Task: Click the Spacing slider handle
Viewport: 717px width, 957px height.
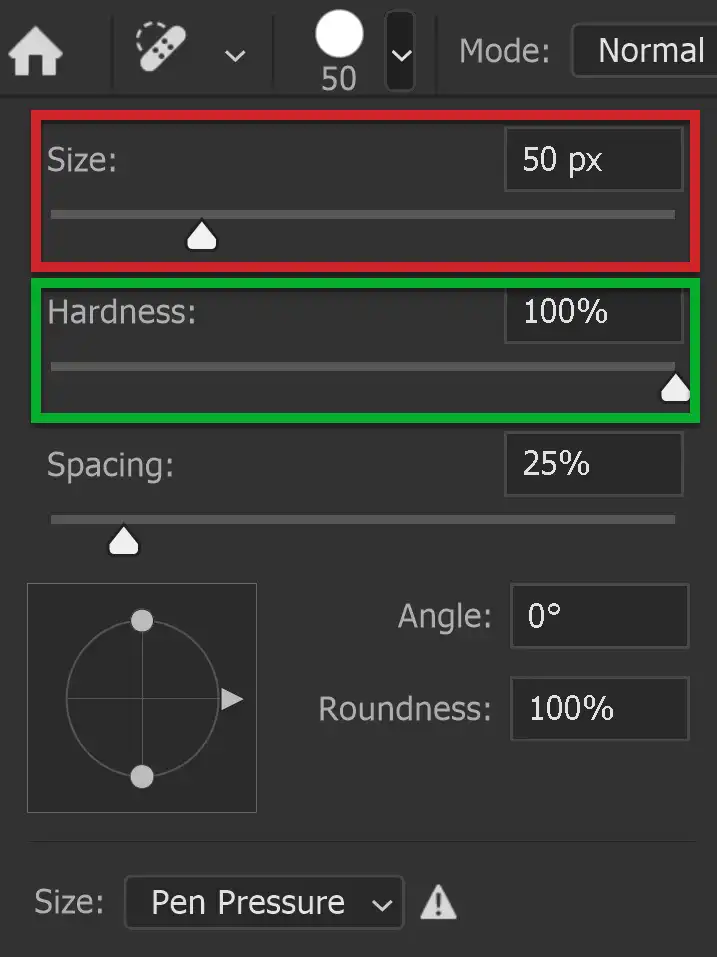Action: coord(123,540)
